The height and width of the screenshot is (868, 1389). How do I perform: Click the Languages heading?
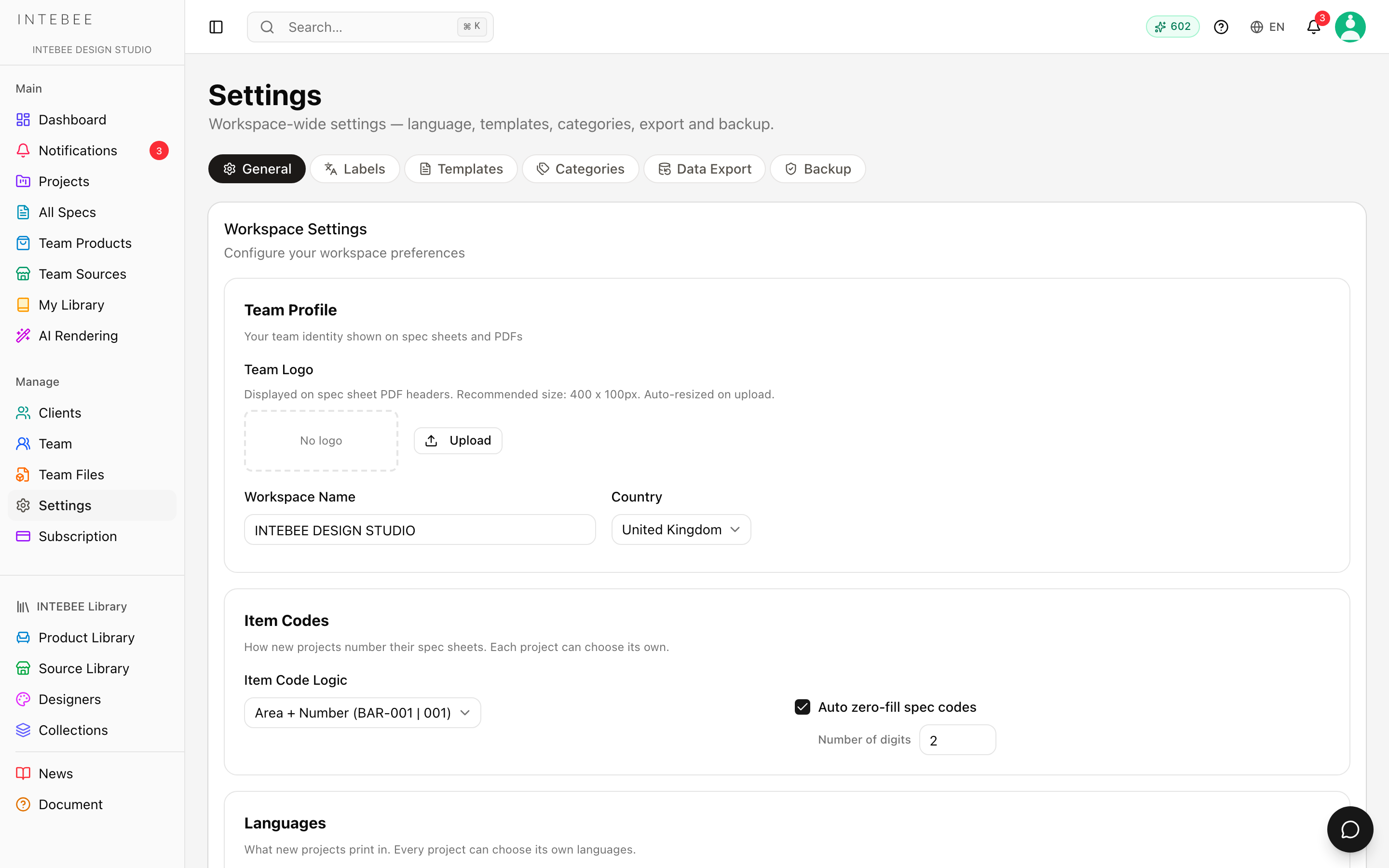point(285,823)
